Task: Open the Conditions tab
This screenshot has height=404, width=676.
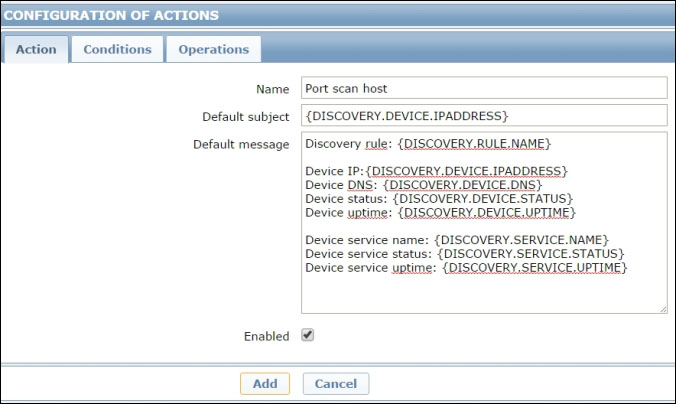Action: click(117, 49)
